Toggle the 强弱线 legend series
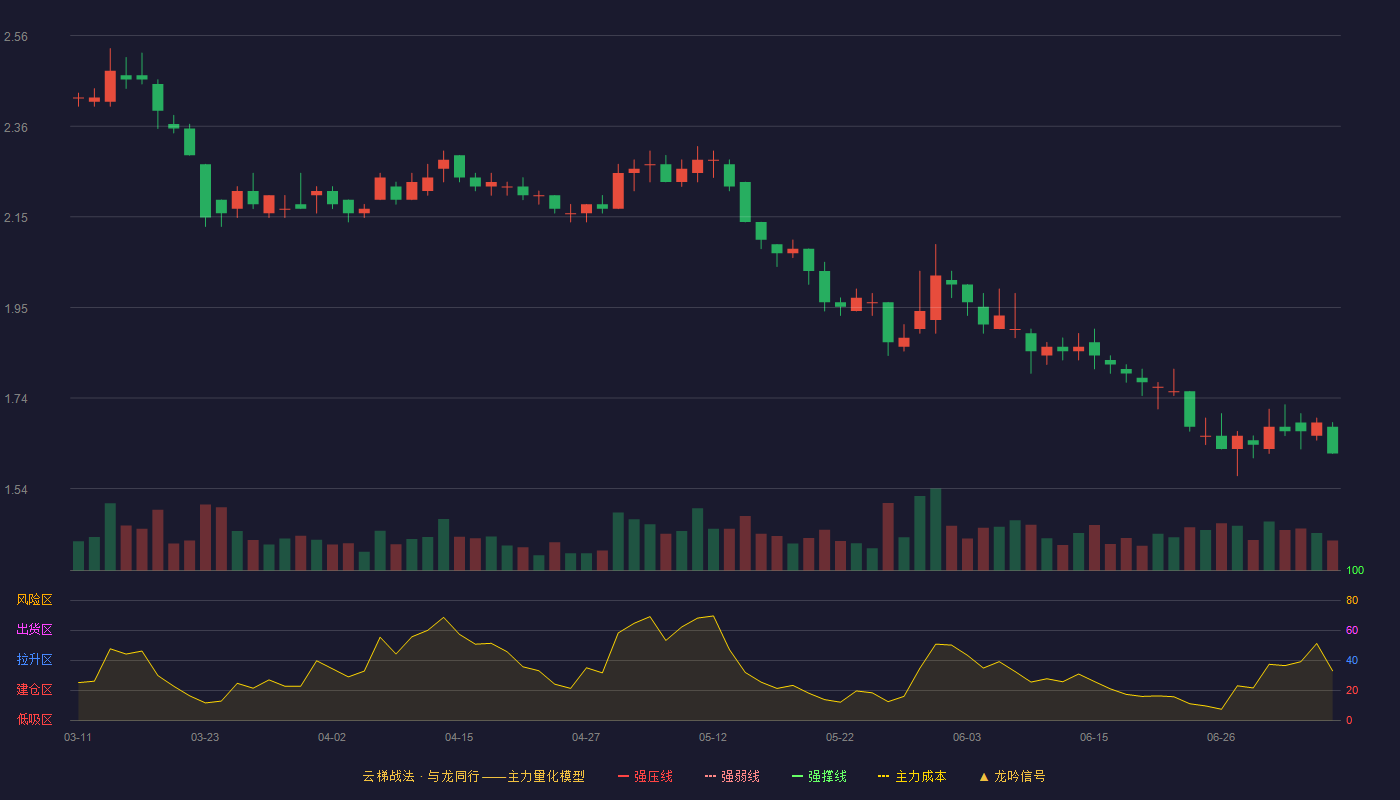1400x800 pixels. click(732, 776)
